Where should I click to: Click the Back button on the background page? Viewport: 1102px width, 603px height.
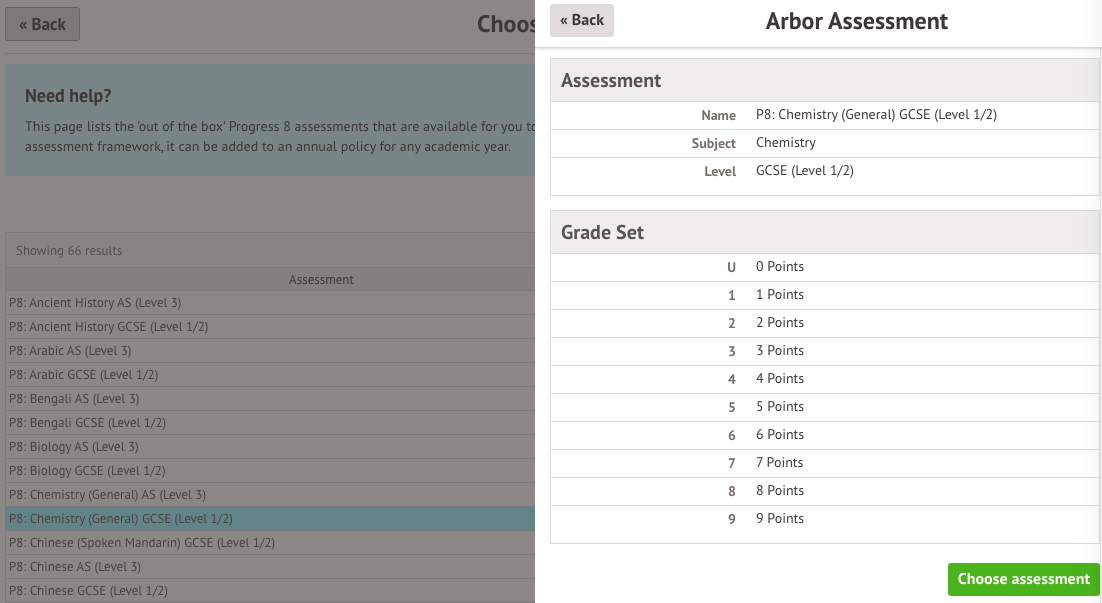[42, 25]
